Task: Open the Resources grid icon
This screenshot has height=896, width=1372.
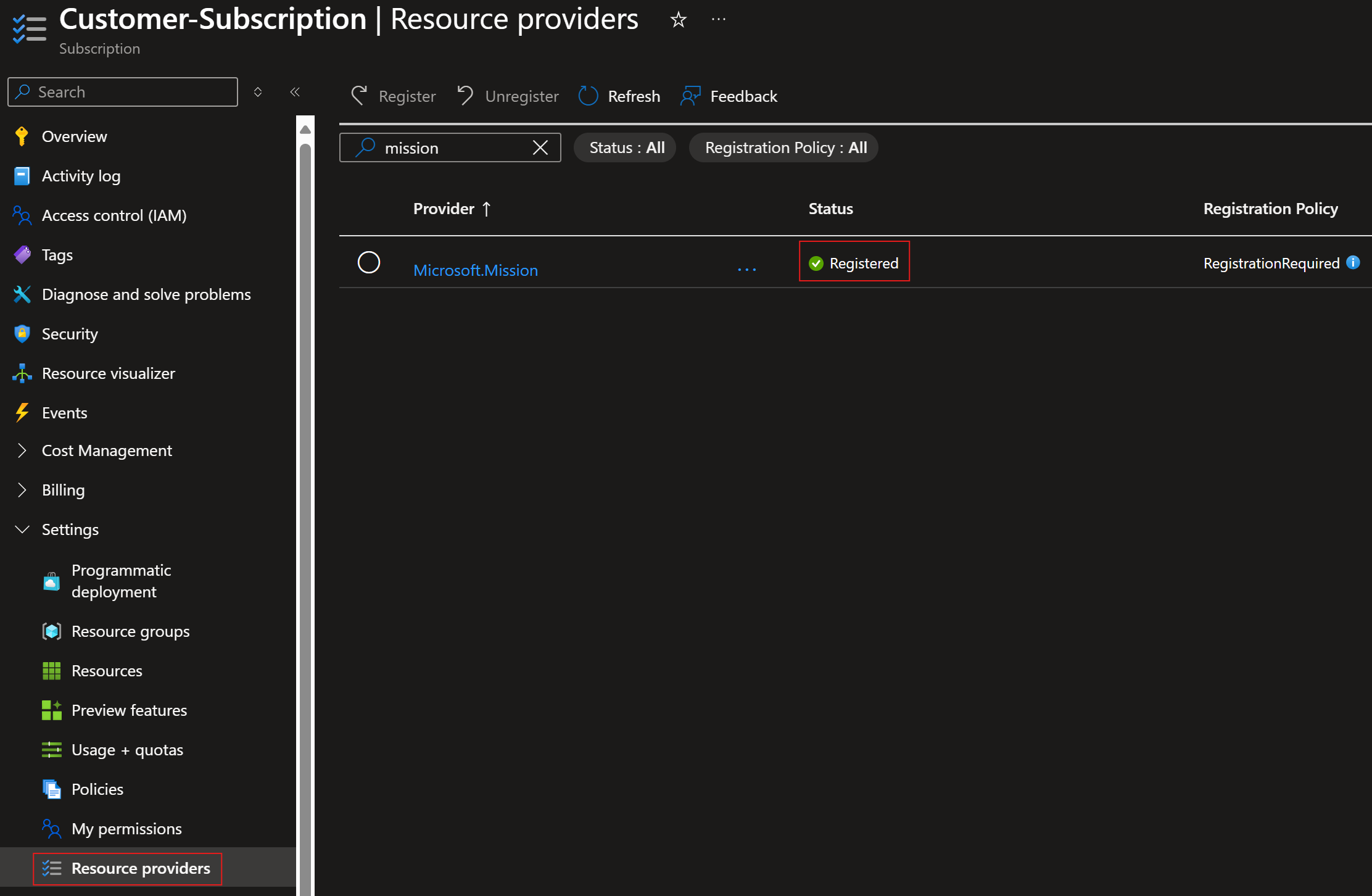Action: pos(52,671)
